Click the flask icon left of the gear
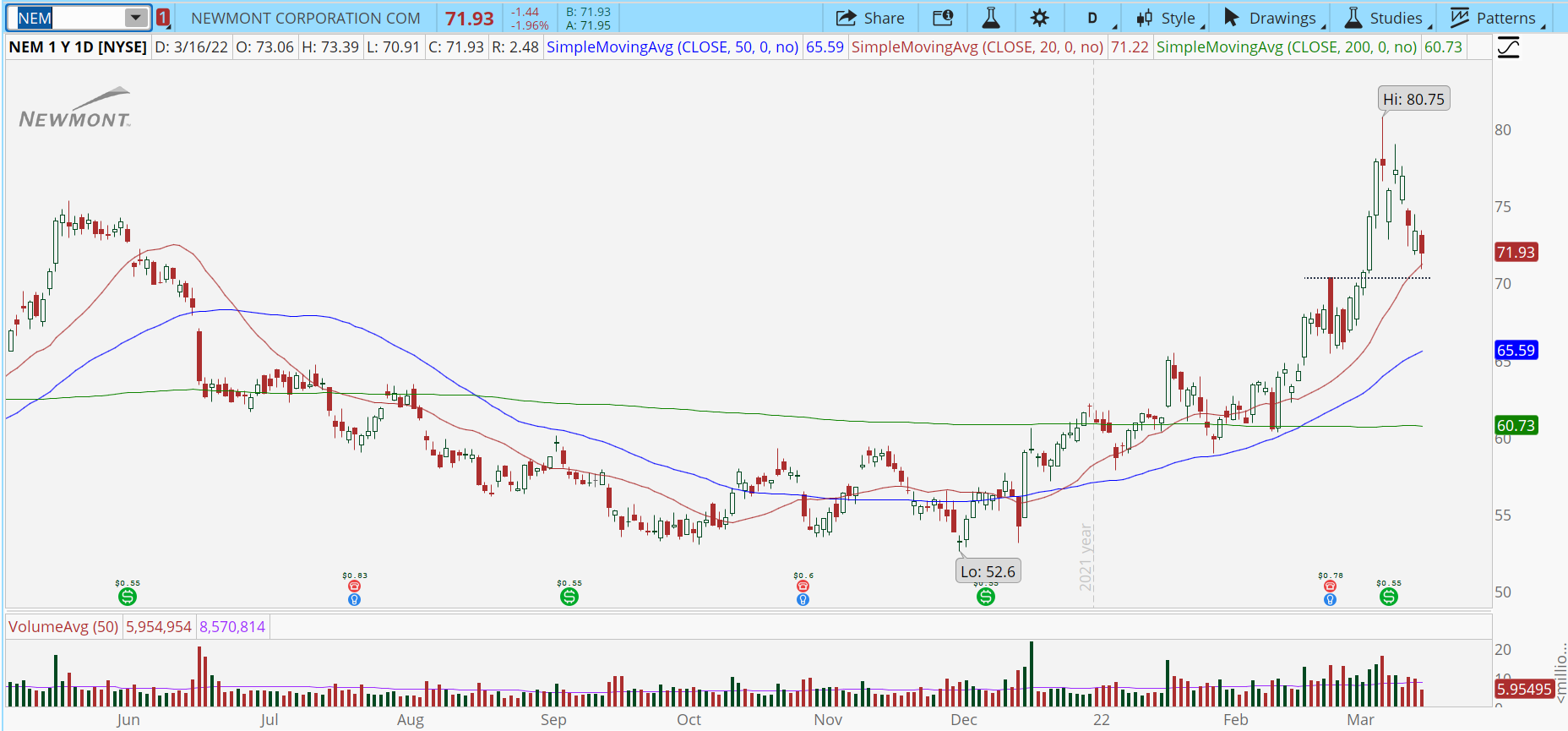This screenshot has height=731, width=1568. [x=991, y=18]
